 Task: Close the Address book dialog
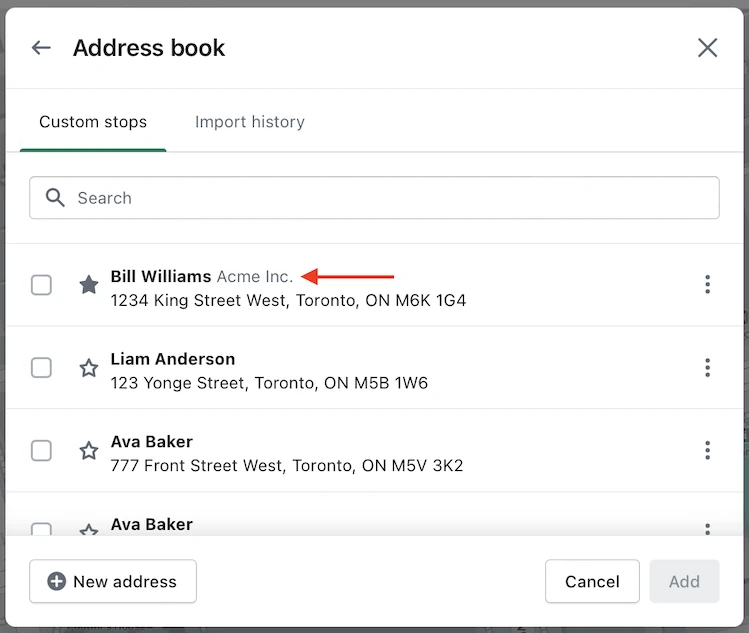pyautogui.click(x=707, y=48)
